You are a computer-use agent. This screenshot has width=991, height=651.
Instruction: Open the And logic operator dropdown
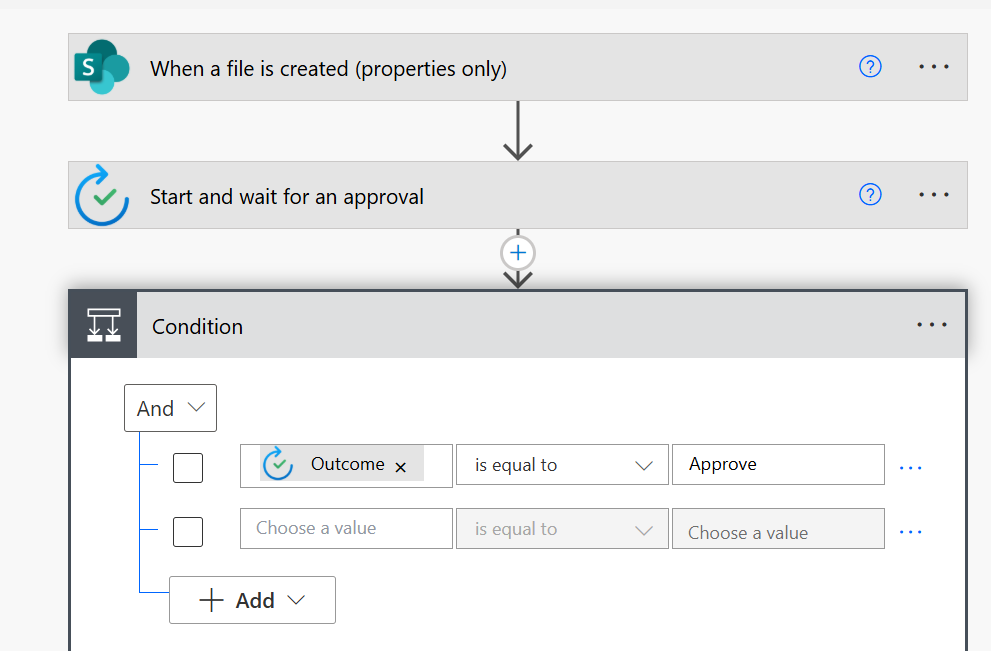tap(171, 408)
